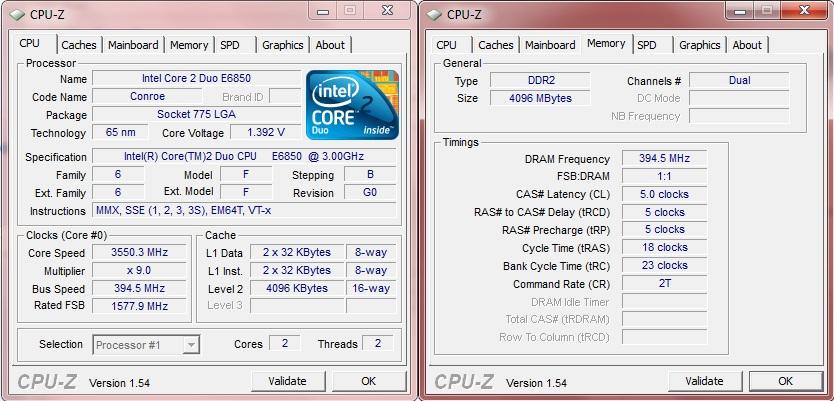Click the Technology value 65 nm
The image size is (834, 401).
point(120,132)
